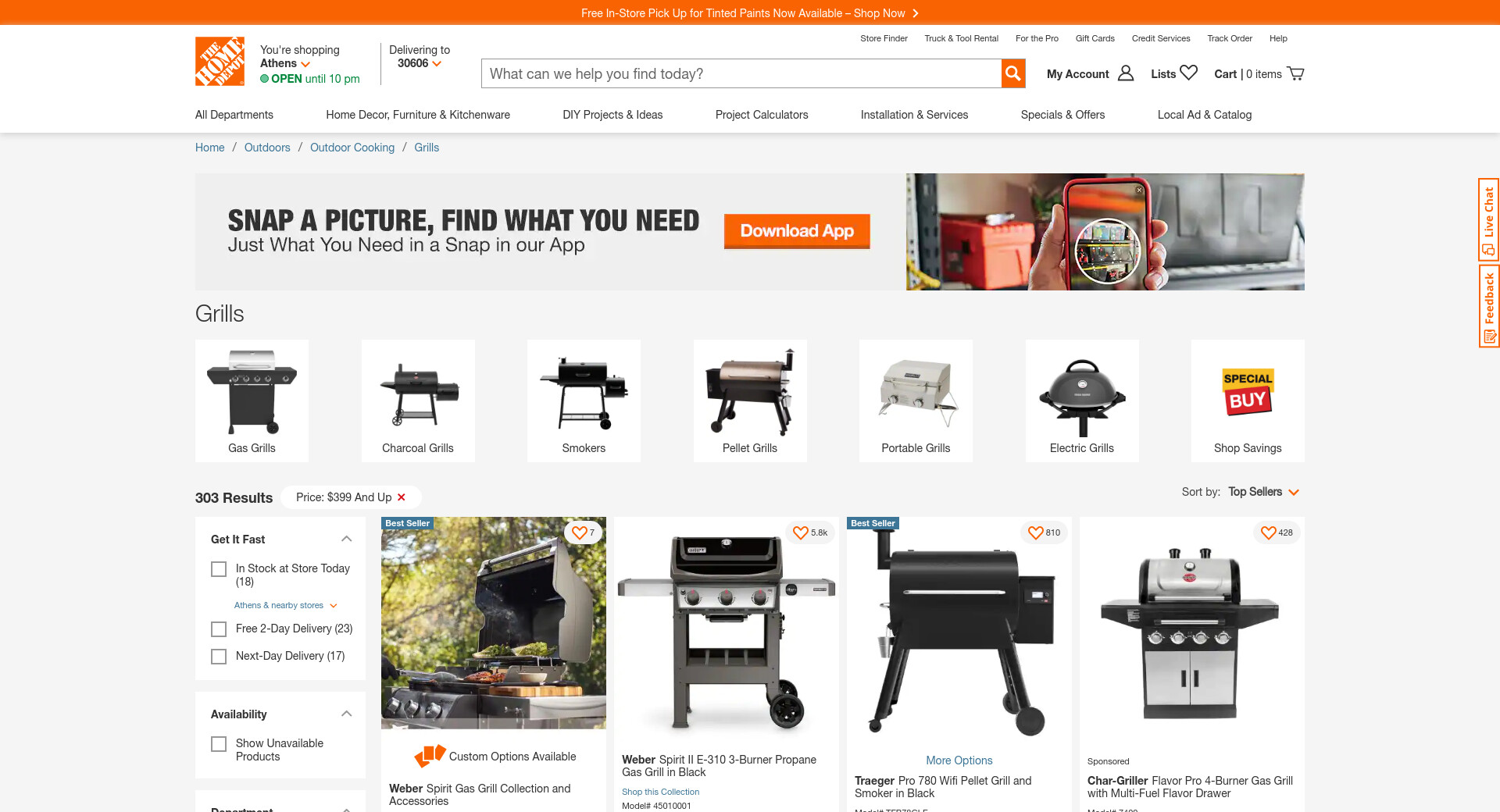Viewport: 1500px width, 812px height.
Task: Open the All Departments menu
Action: point(234,115)
